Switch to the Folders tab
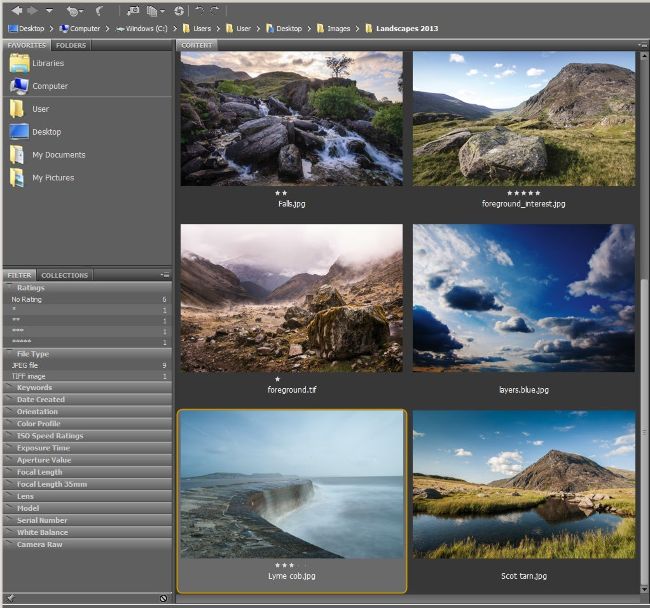 [70, 45]
